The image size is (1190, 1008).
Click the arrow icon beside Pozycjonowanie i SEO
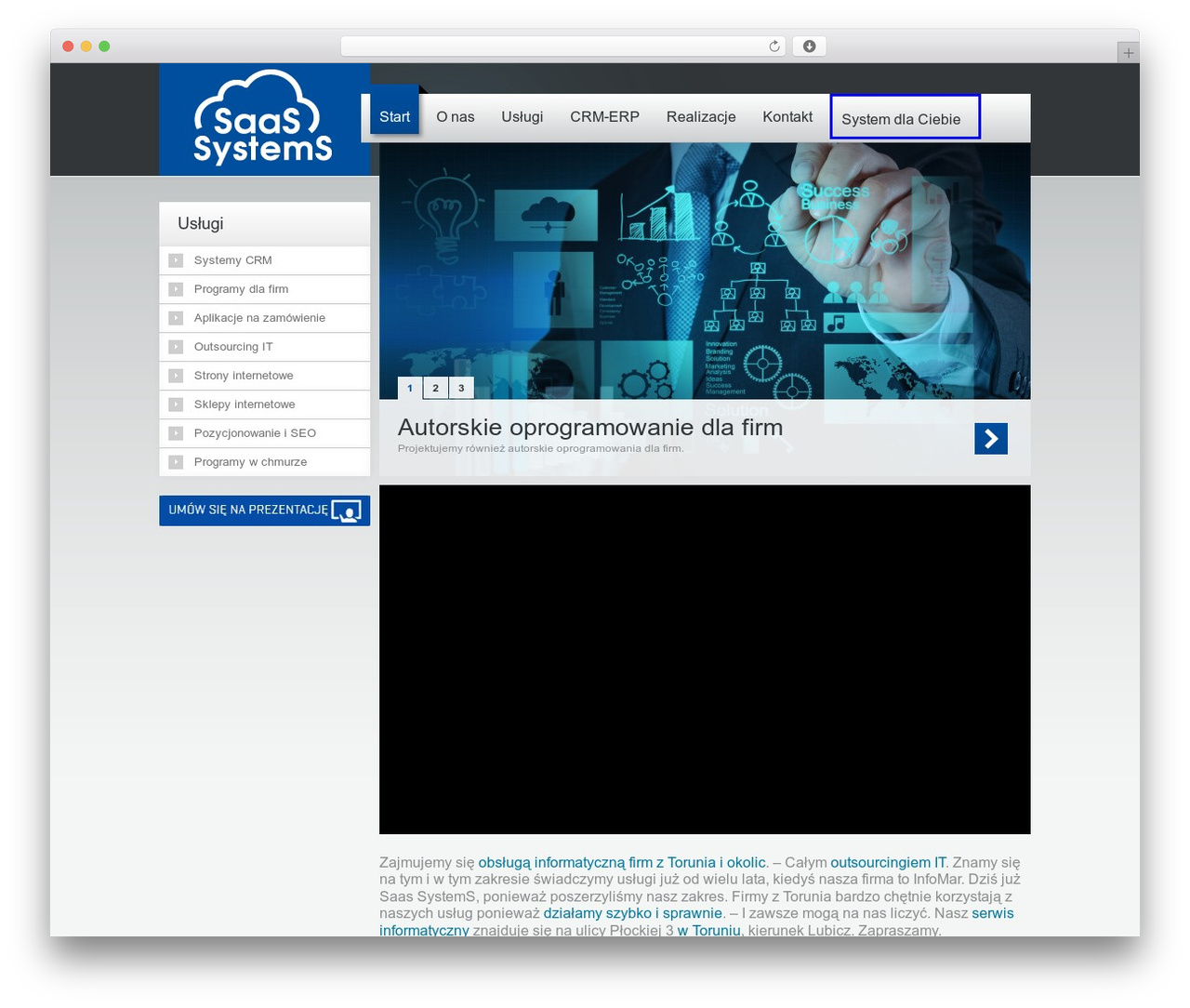[x=176, y=433]
